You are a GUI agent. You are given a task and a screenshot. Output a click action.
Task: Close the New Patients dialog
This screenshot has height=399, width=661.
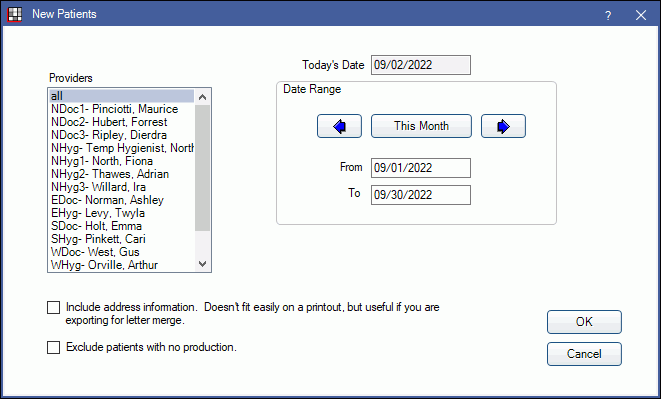tap(641, 16)
